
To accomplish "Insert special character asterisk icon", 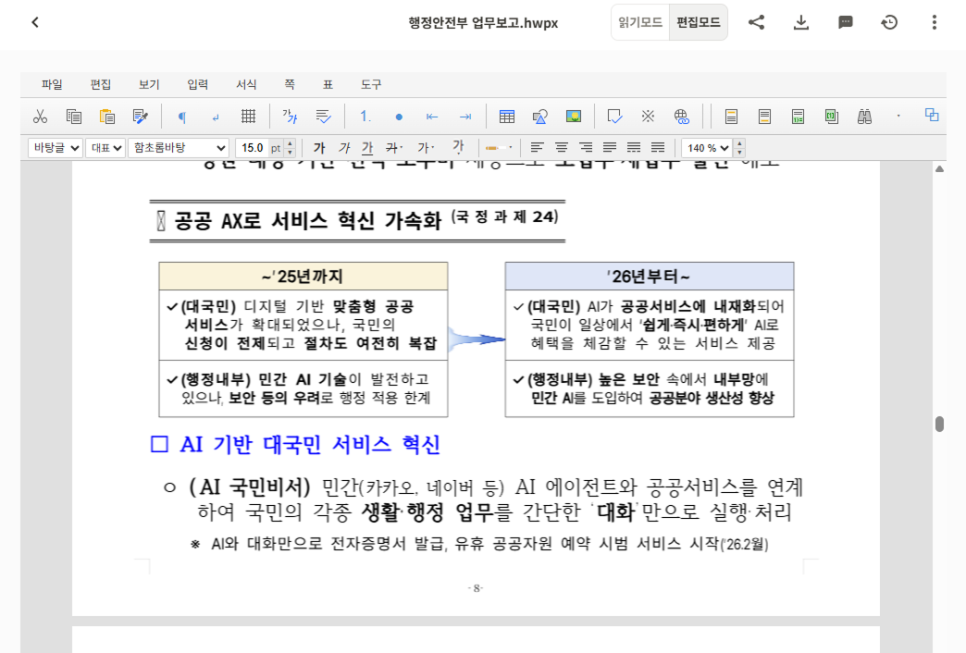I will (648, 116).
